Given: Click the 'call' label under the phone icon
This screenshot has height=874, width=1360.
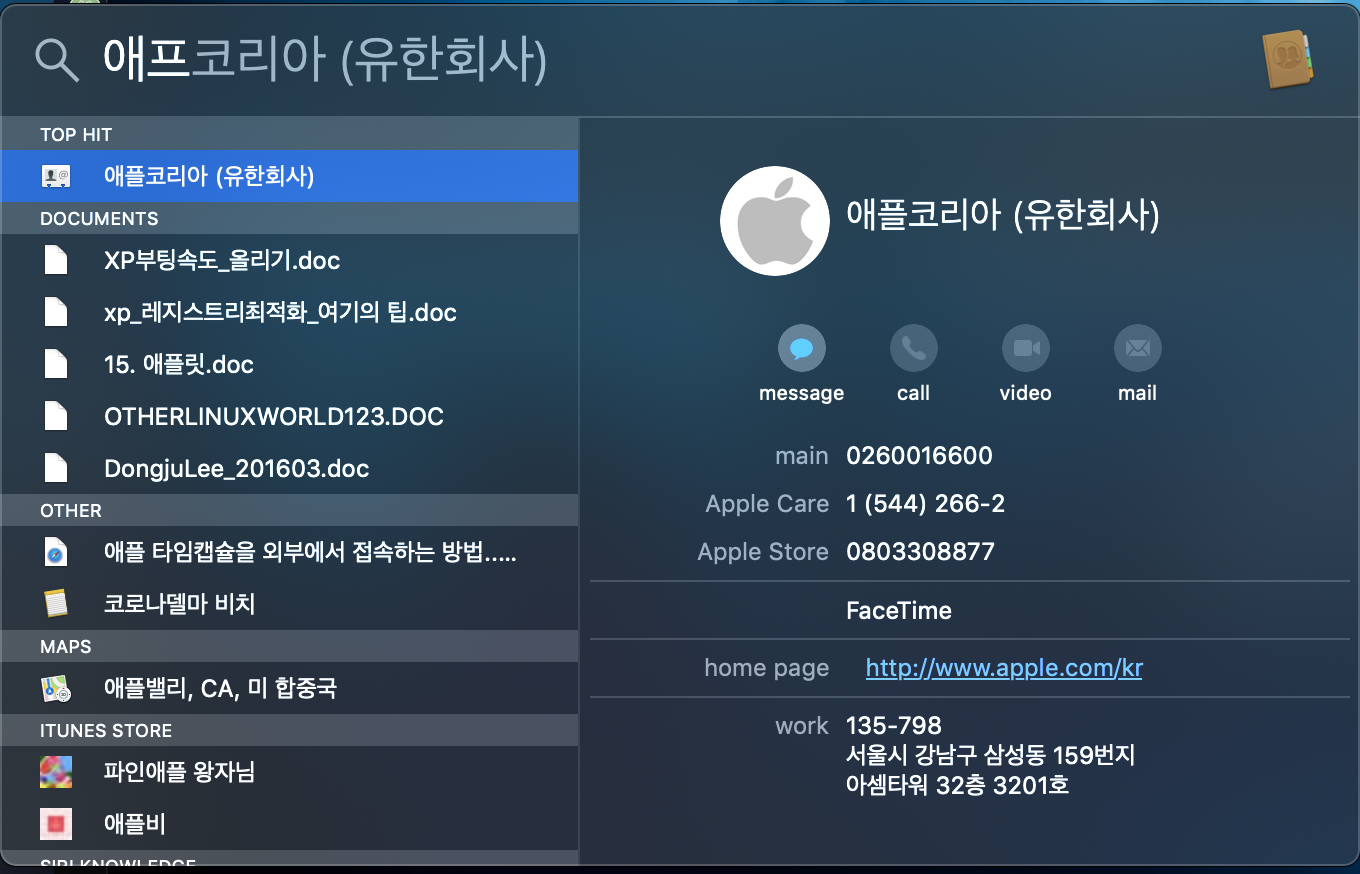Looking at the screenshot, I should pos(914,393).
